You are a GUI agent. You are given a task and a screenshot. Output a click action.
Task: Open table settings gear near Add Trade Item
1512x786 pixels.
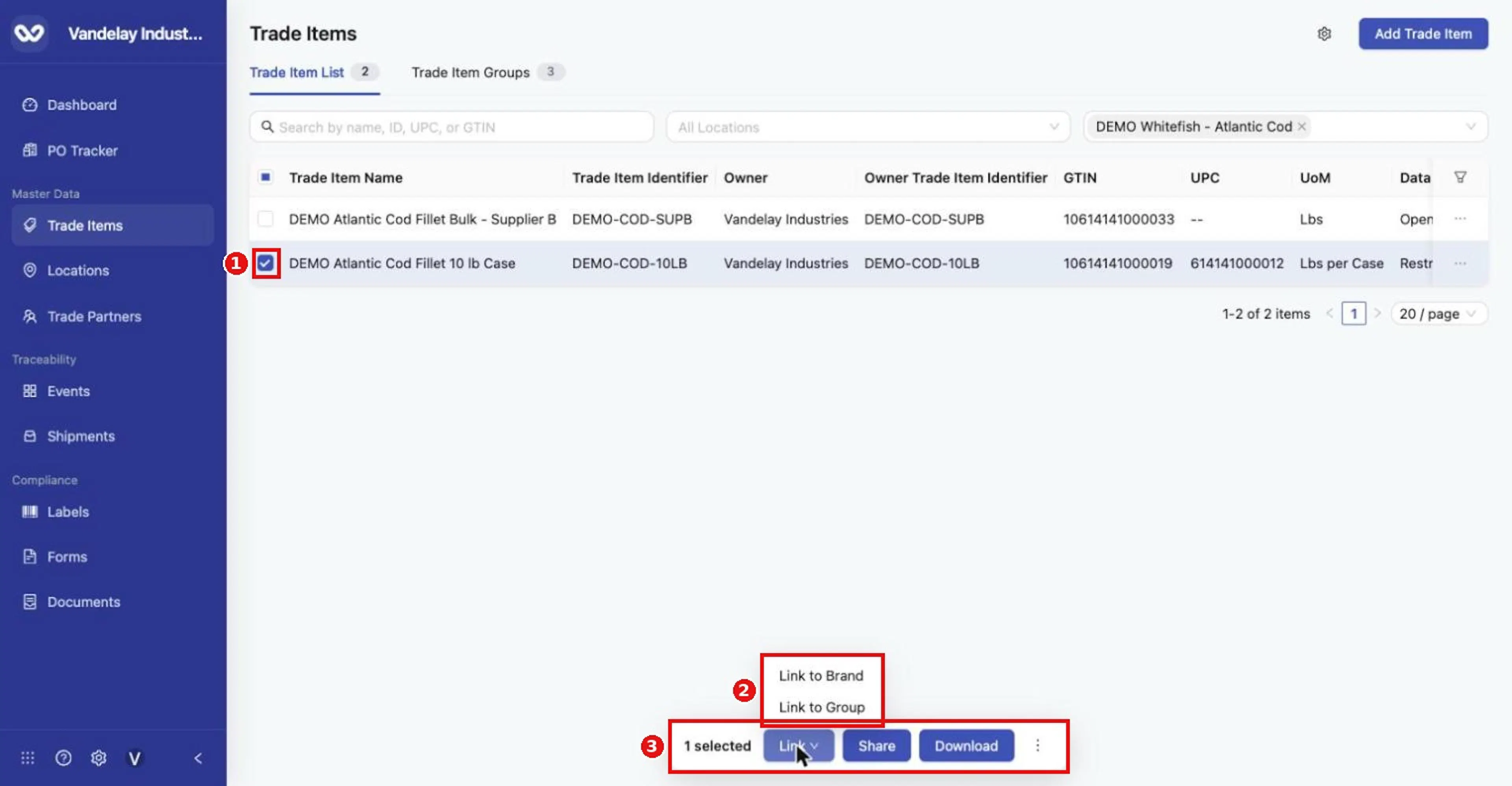[x=1324, y=33]
